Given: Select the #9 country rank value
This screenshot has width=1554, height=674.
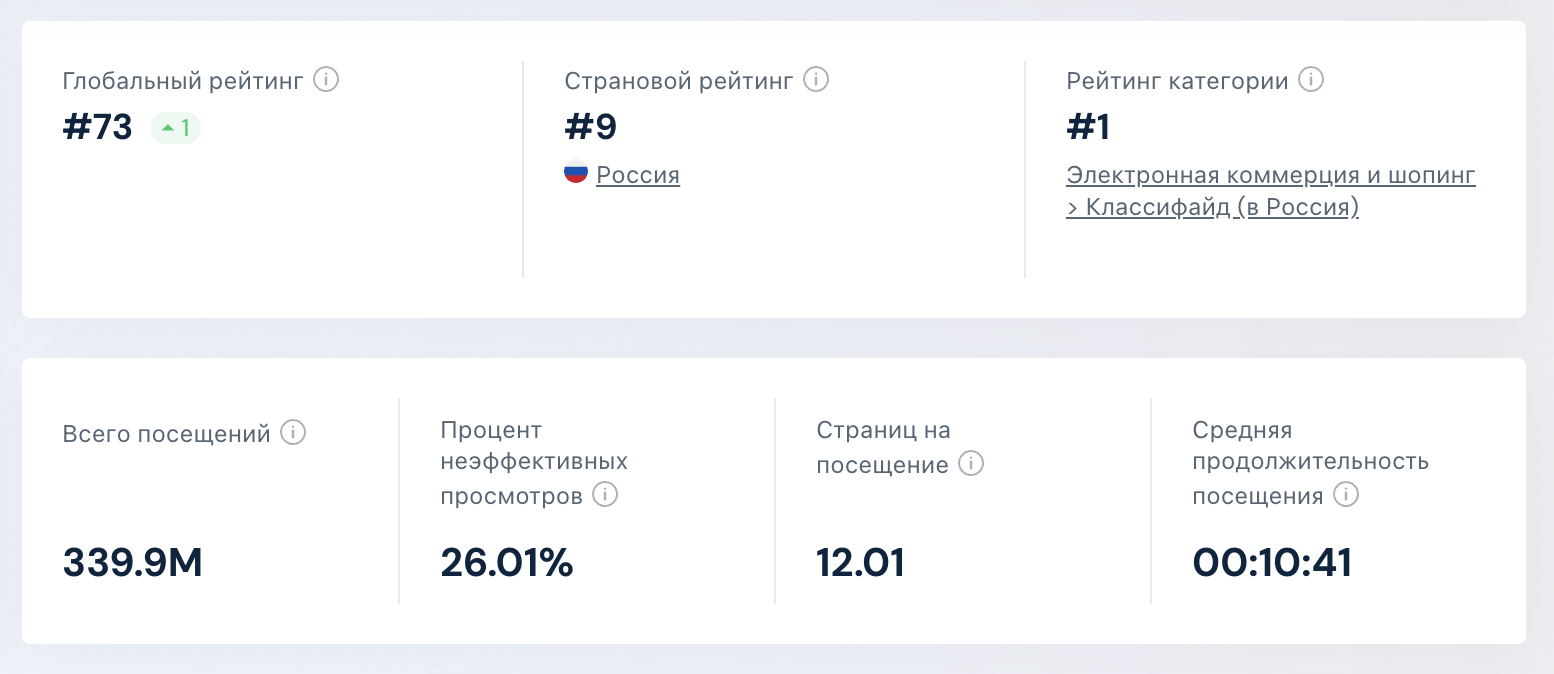Looking at the screenshot, I should point(591,128).
